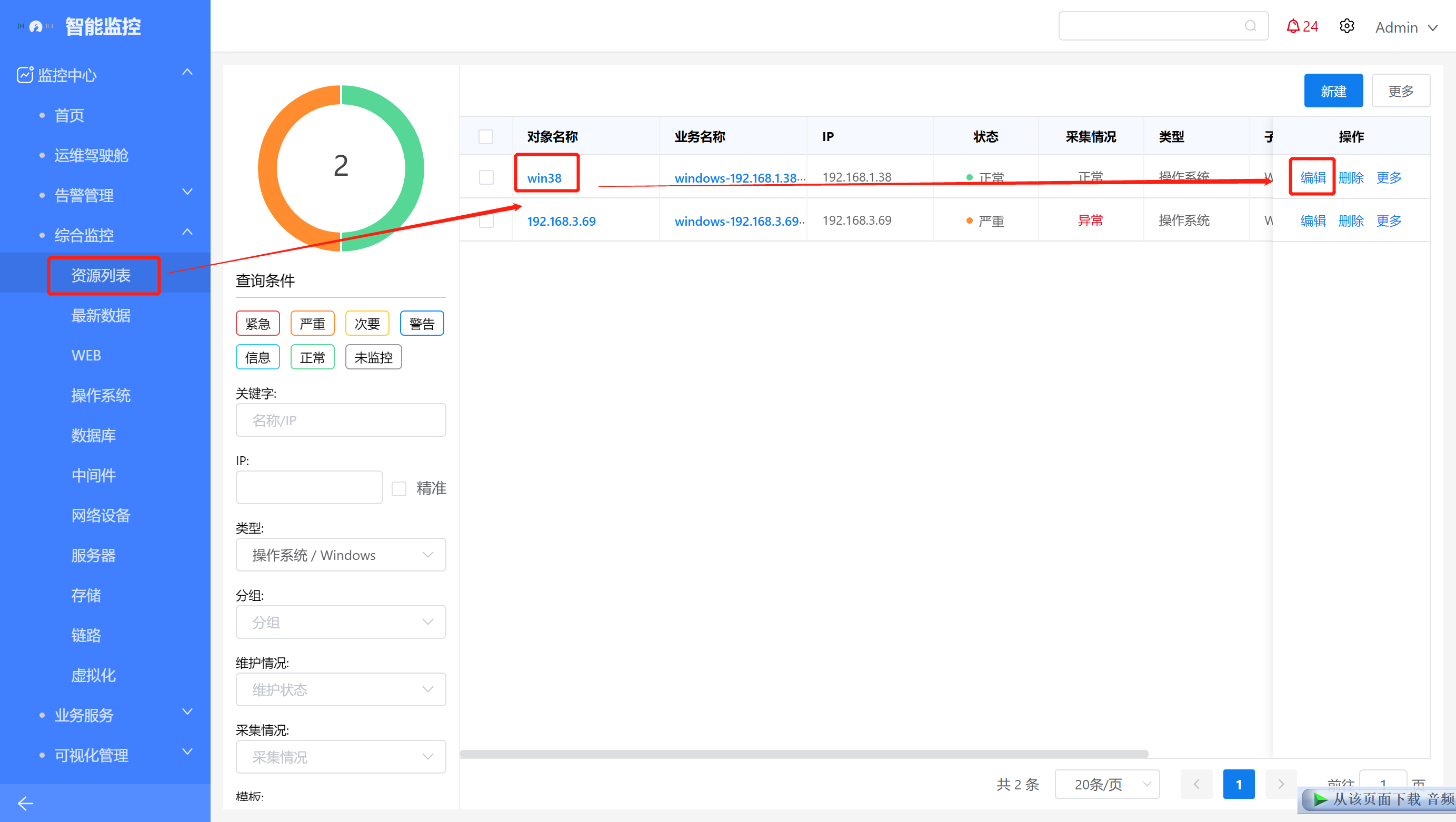Go to next page arrow
The height and width of the screenshot is (822, 1456).
[1281, 784]
